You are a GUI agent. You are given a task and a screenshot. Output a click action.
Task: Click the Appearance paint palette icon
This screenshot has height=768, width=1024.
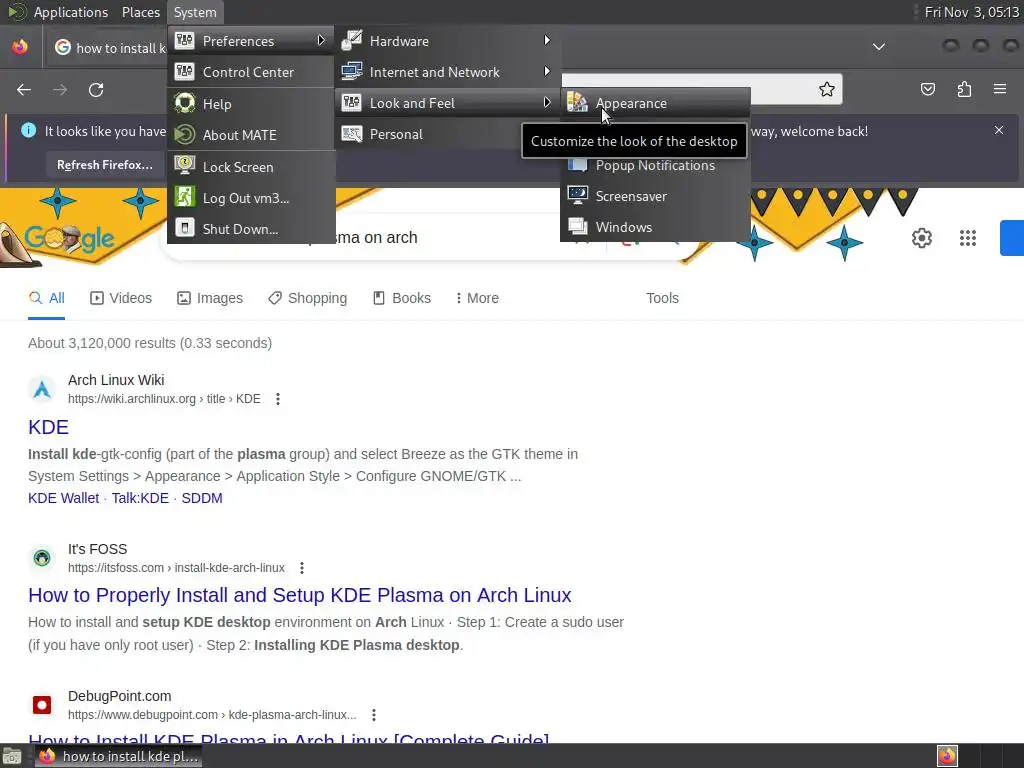point(577,103)
